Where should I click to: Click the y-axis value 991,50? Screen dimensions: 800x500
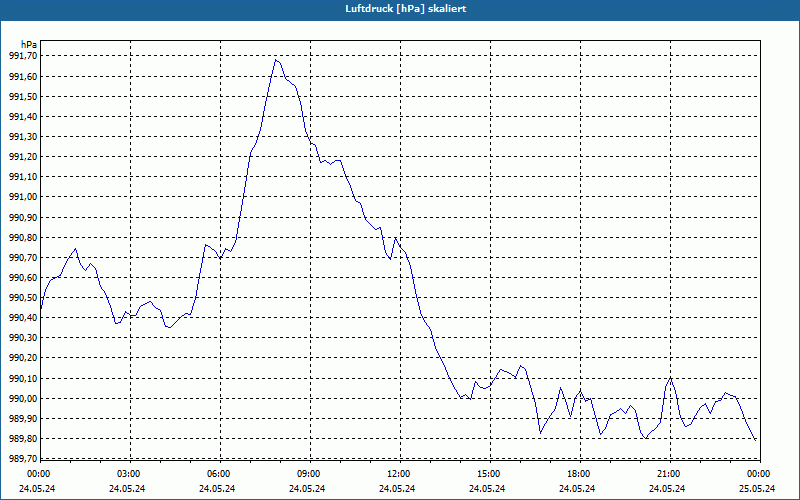click(x=23, y=96)
